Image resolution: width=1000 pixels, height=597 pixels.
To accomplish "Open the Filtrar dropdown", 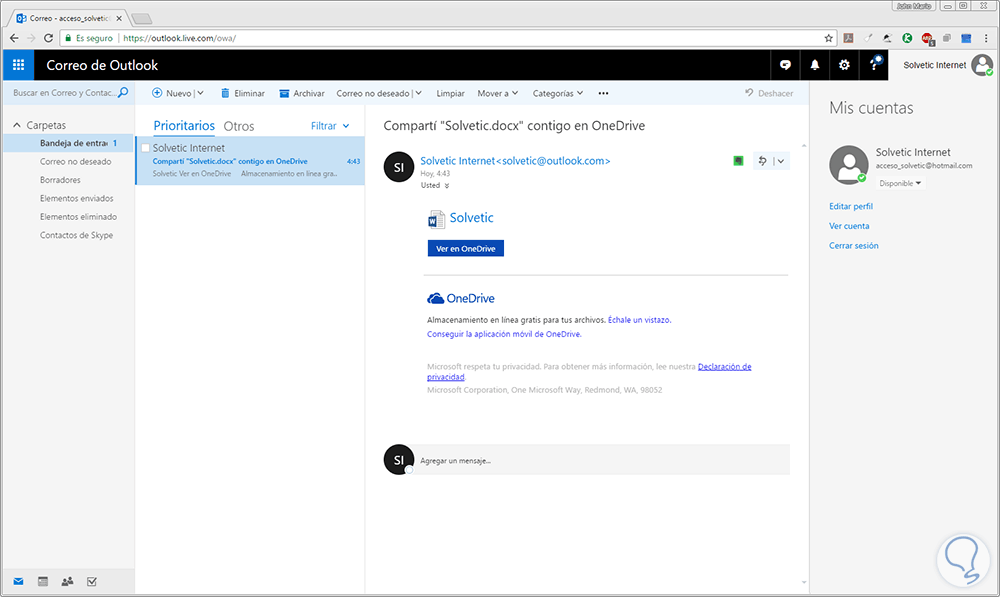I will pyautogui.click(x=330, y=126).
